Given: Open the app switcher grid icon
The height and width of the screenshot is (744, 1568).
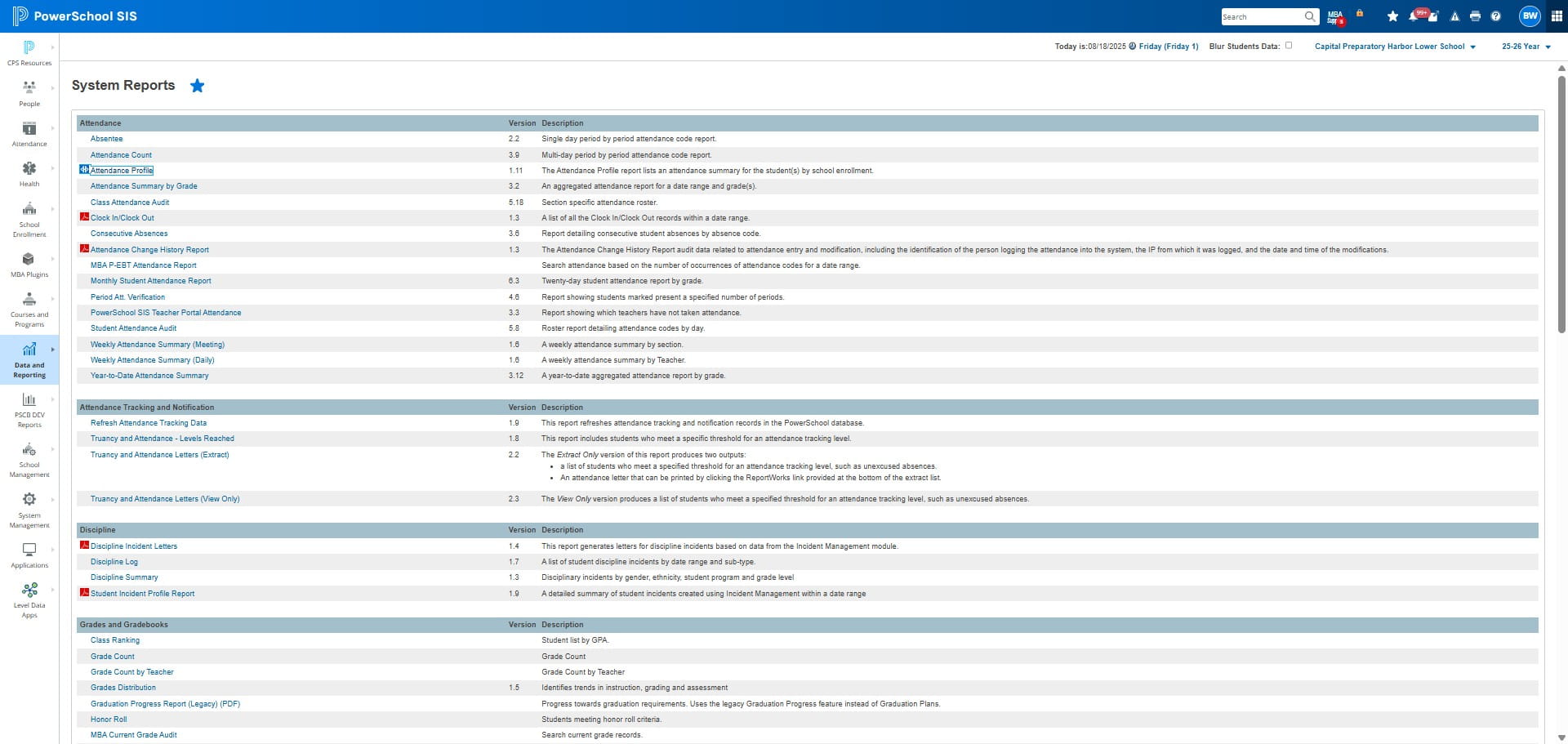Looking at the screenshot, I should tap(1557, 16).
